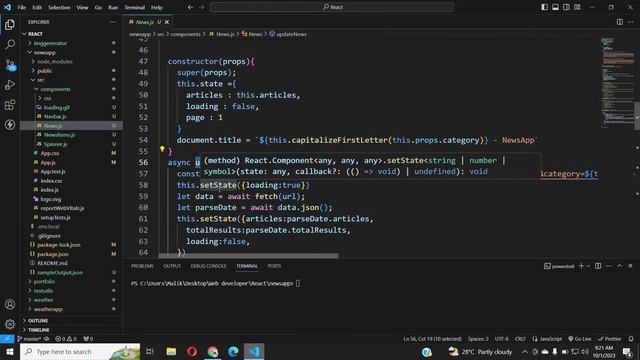Image resolution: width=640 pixels, height=360 pixels.
Task: Collapse the newsapp folder
Action: (x=71, y=52)
